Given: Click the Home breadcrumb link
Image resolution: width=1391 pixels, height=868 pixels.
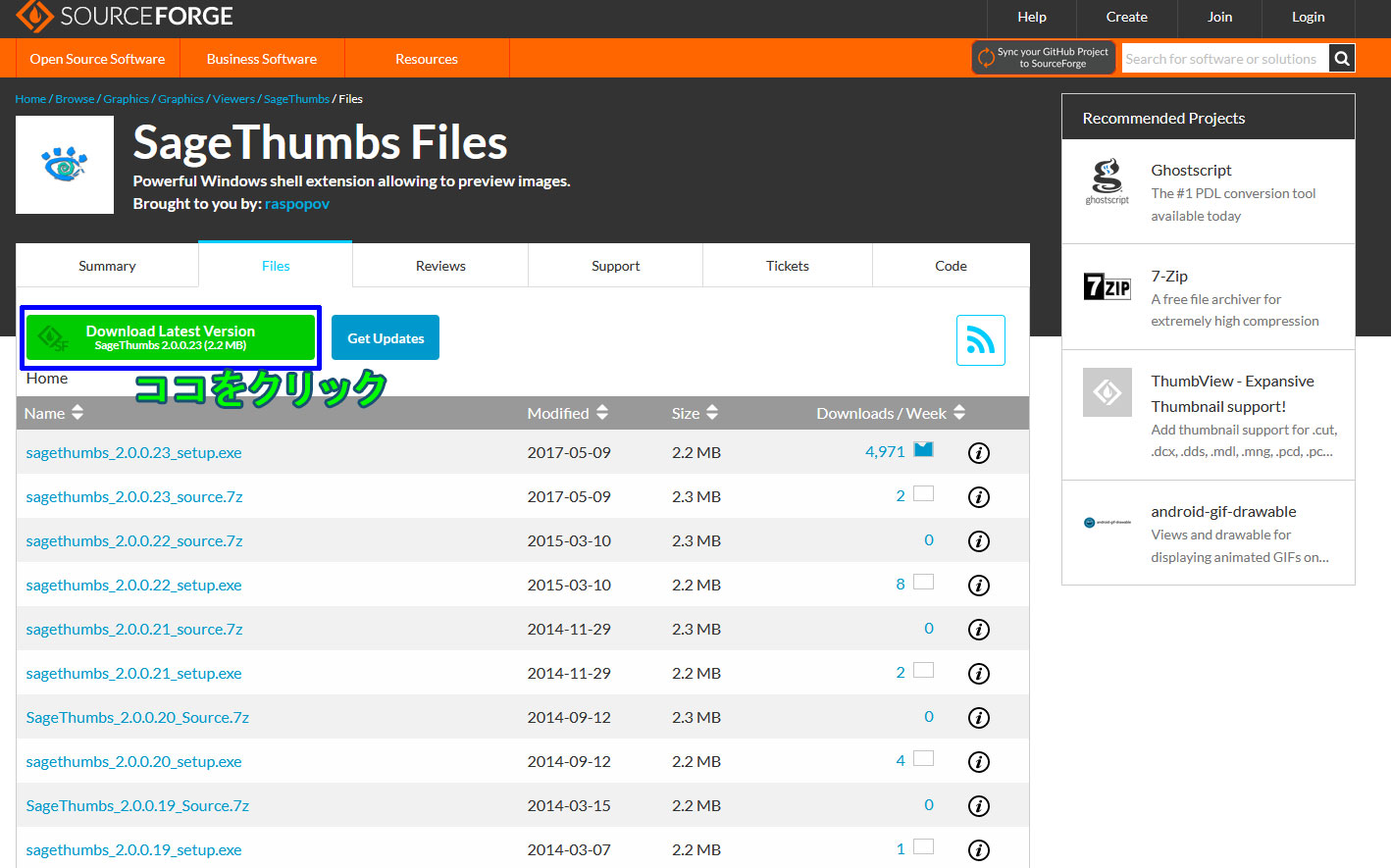Looking at the screenshot, I should pos(30,99).
